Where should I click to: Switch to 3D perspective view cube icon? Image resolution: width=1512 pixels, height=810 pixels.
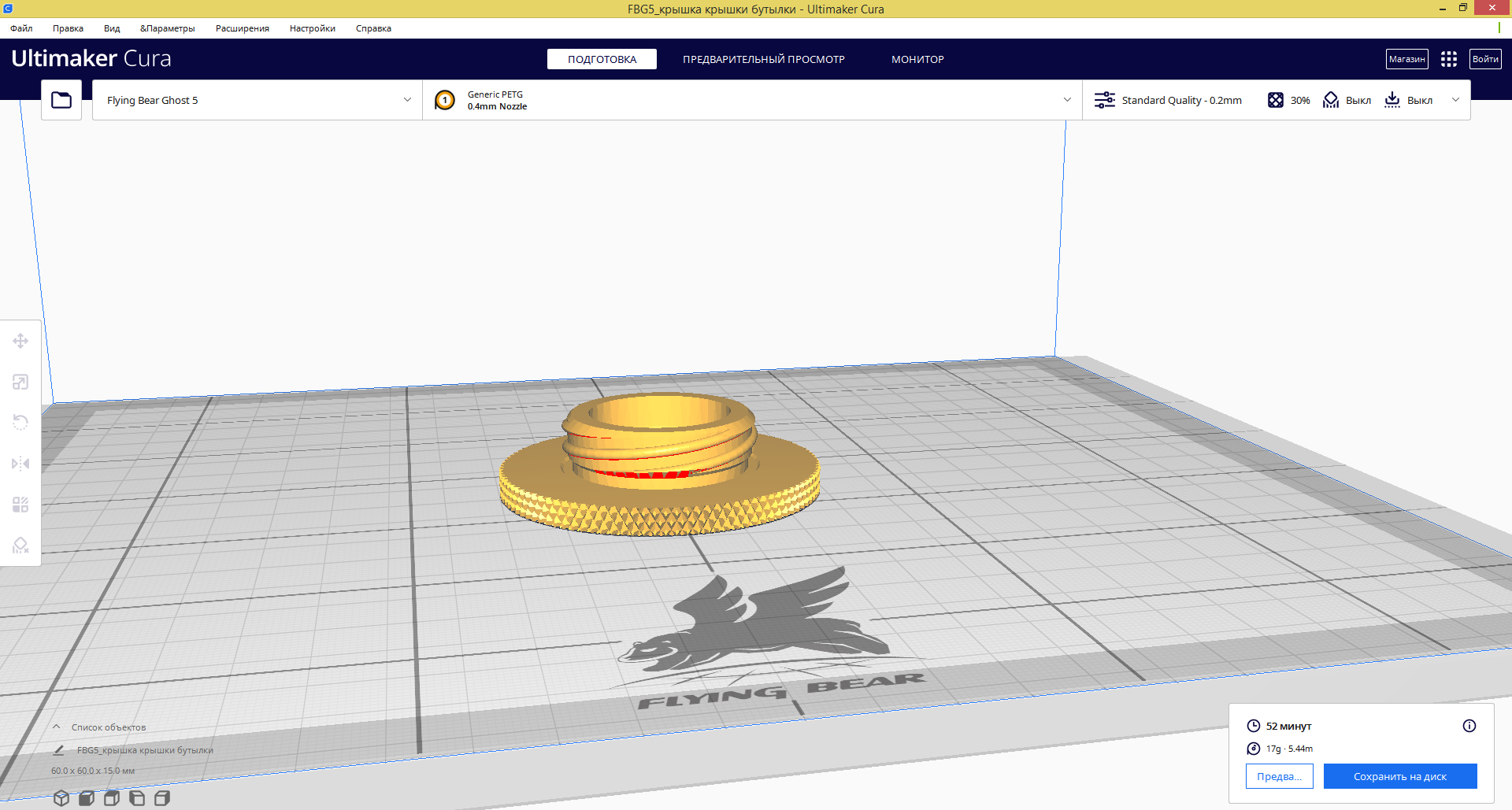pos(61,798)
